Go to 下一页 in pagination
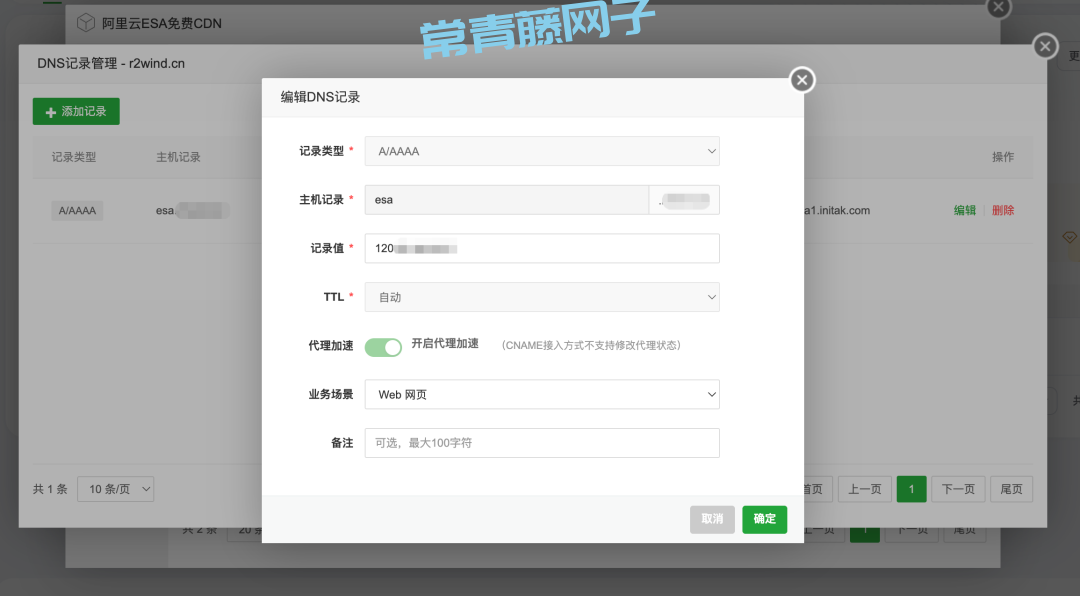Screen dimensions: 1080x596 (957, 489)
